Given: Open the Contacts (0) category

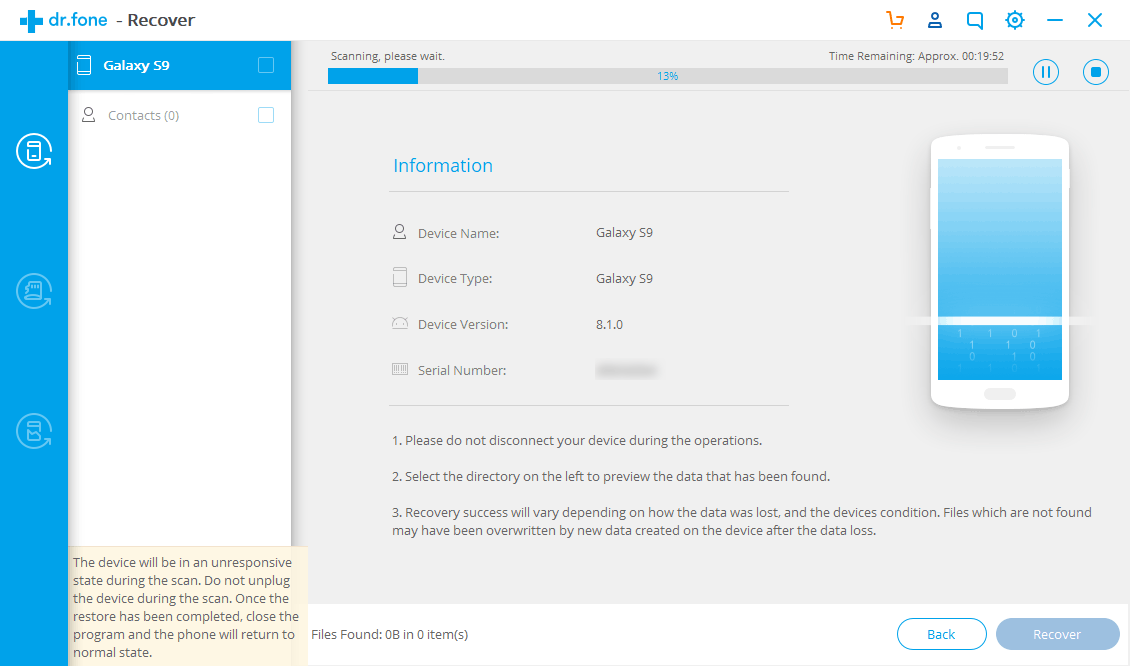Looking at the screenshot, I should 179,115.
